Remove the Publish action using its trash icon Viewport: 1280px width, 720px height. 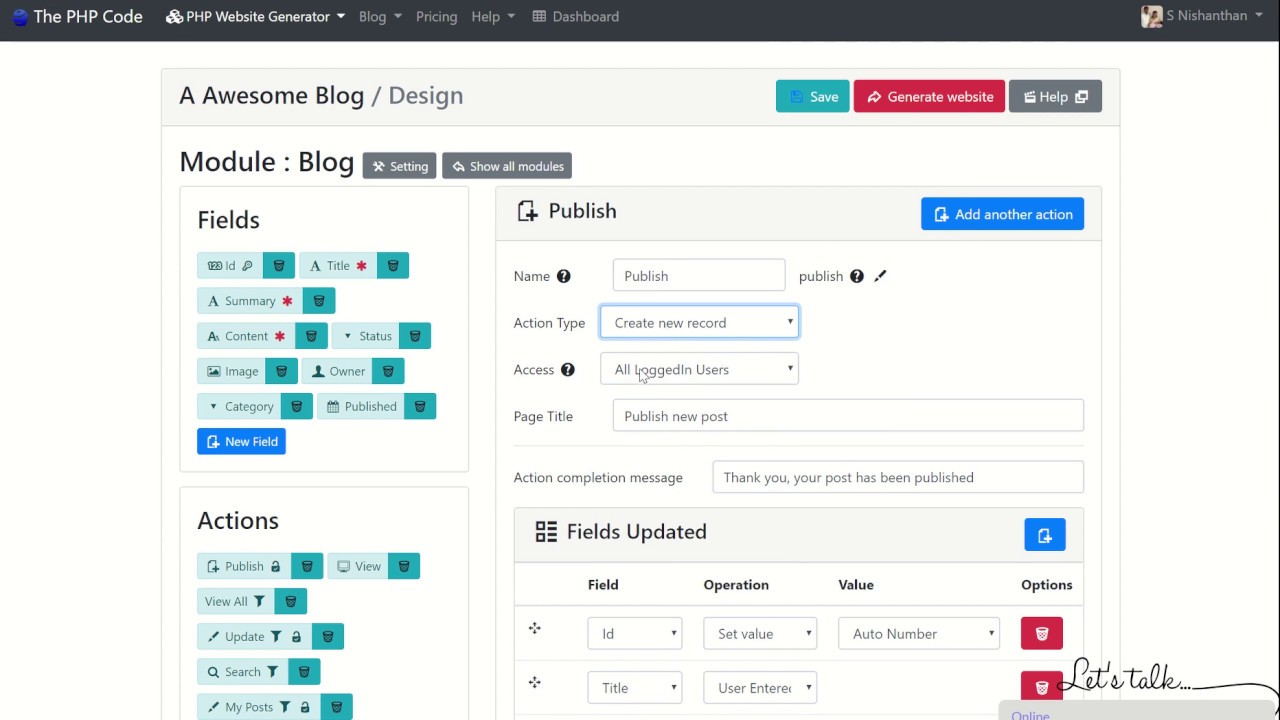point(307,567)
